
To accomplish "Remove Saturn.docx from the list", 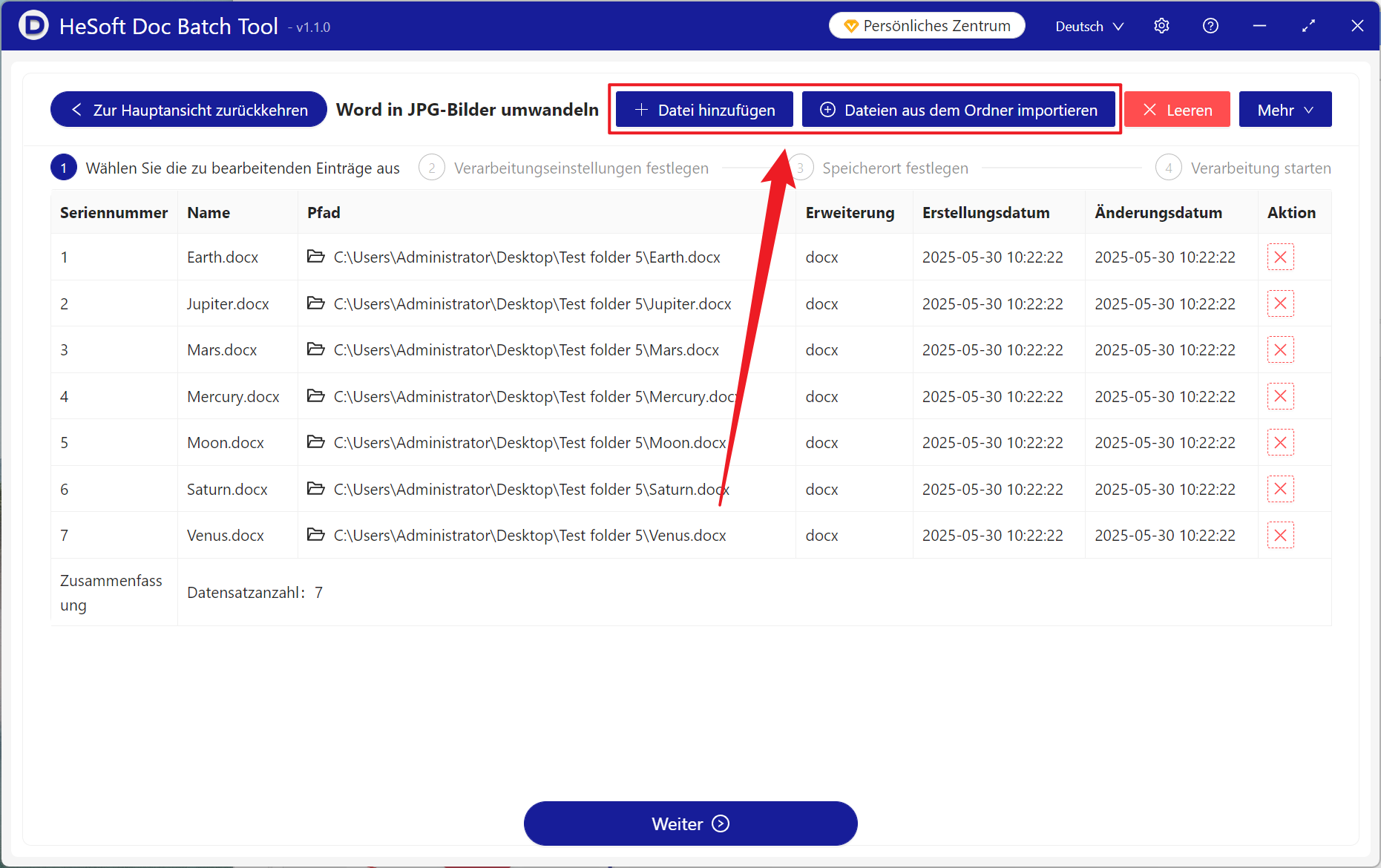I will click(x=1280, y=489).
